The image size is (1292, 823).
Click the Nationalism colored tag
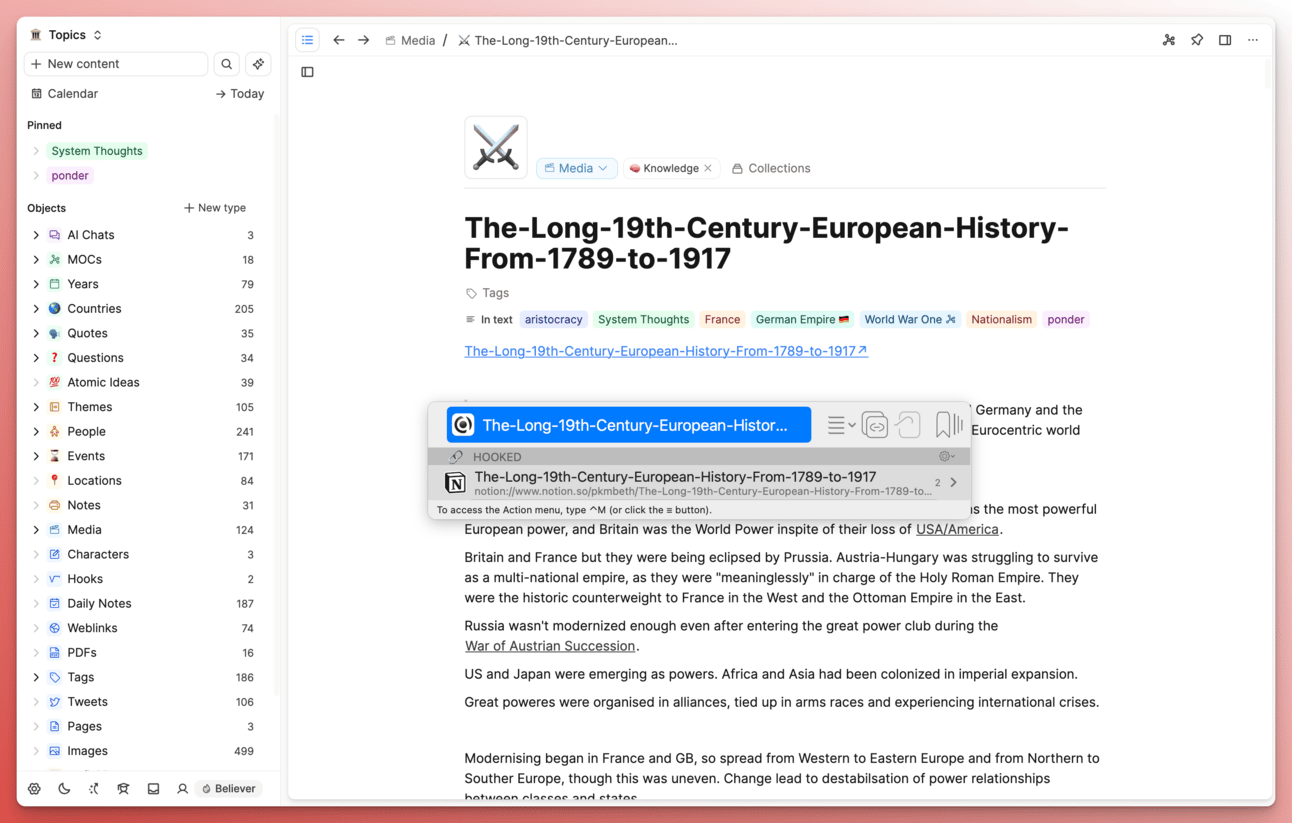(x=1001, y=320)
